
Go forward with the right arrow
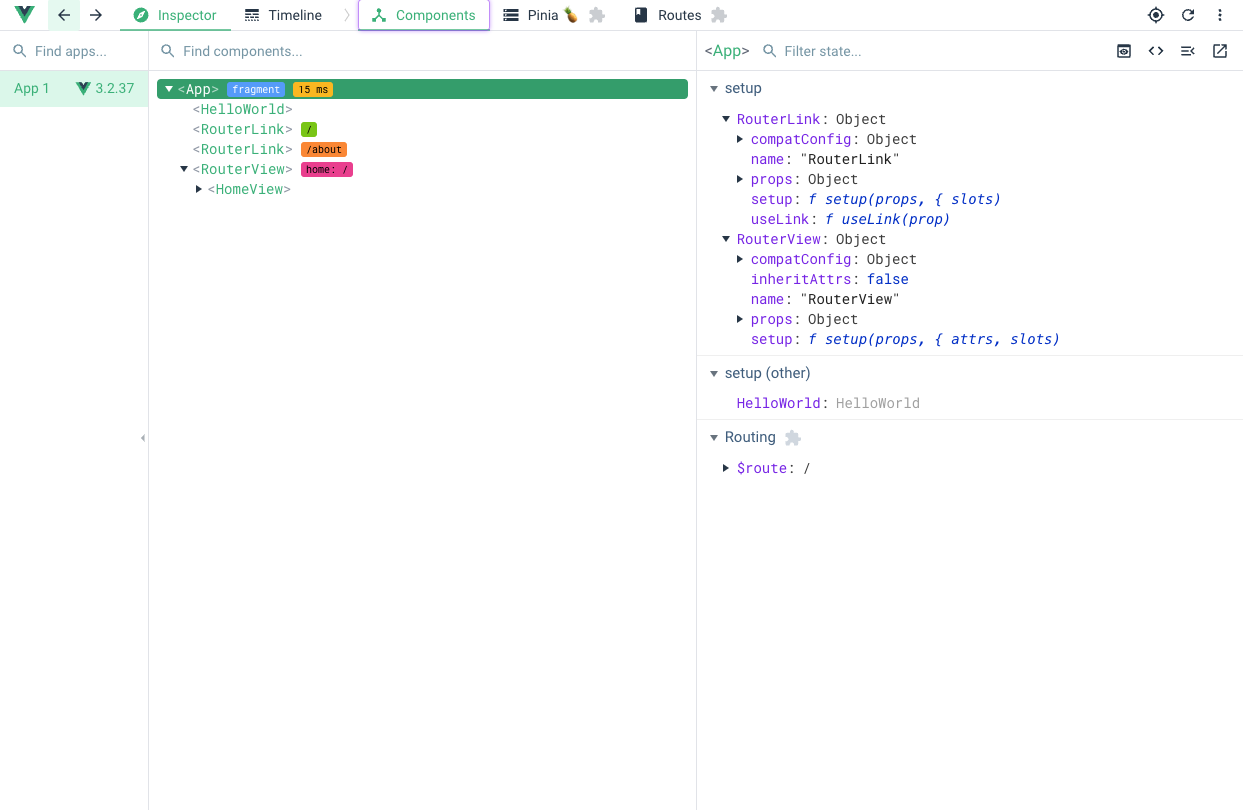tap(96, 15)
